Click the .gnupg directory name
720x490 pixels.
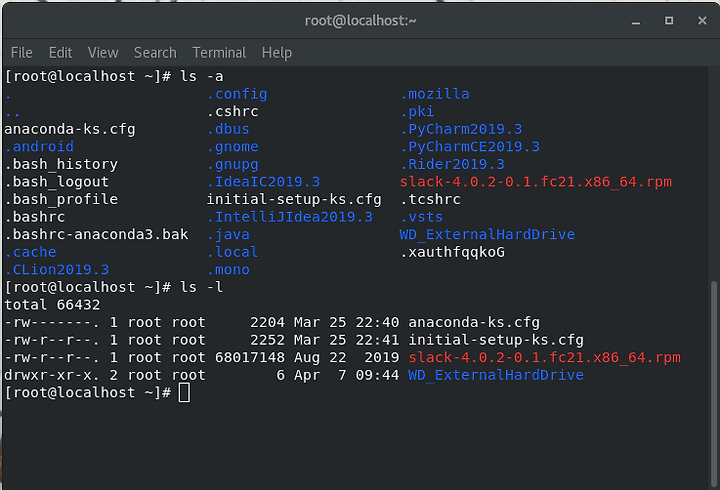232,164
